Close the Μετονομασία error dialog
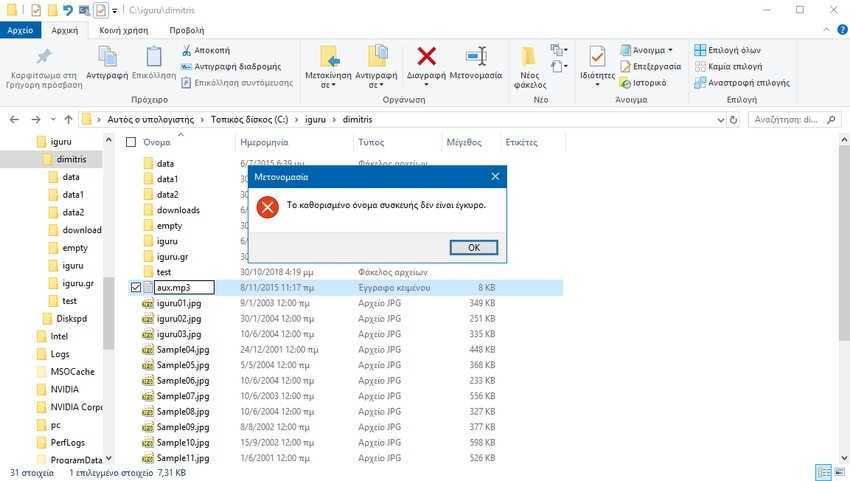This screenshot has height=481, width=850. pyautogui.click(x=495, y=177)
